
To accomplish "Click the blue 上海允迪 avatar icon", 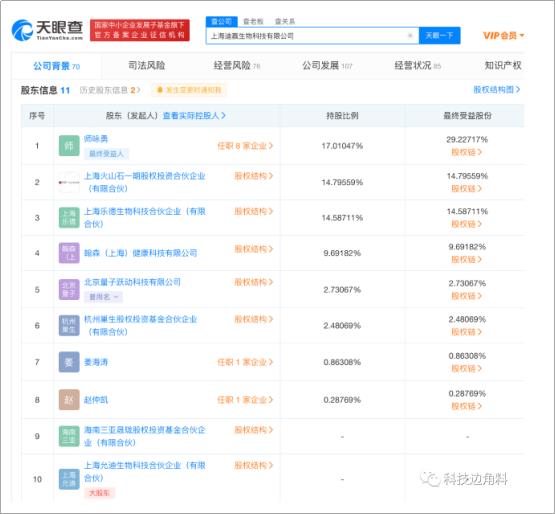I will [69, 479].
